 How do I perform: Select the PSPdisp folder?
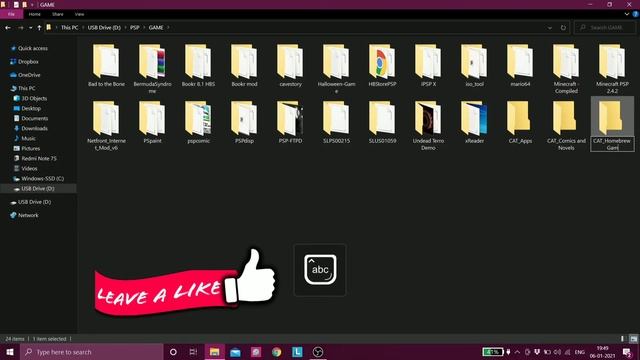pos(244,122)
